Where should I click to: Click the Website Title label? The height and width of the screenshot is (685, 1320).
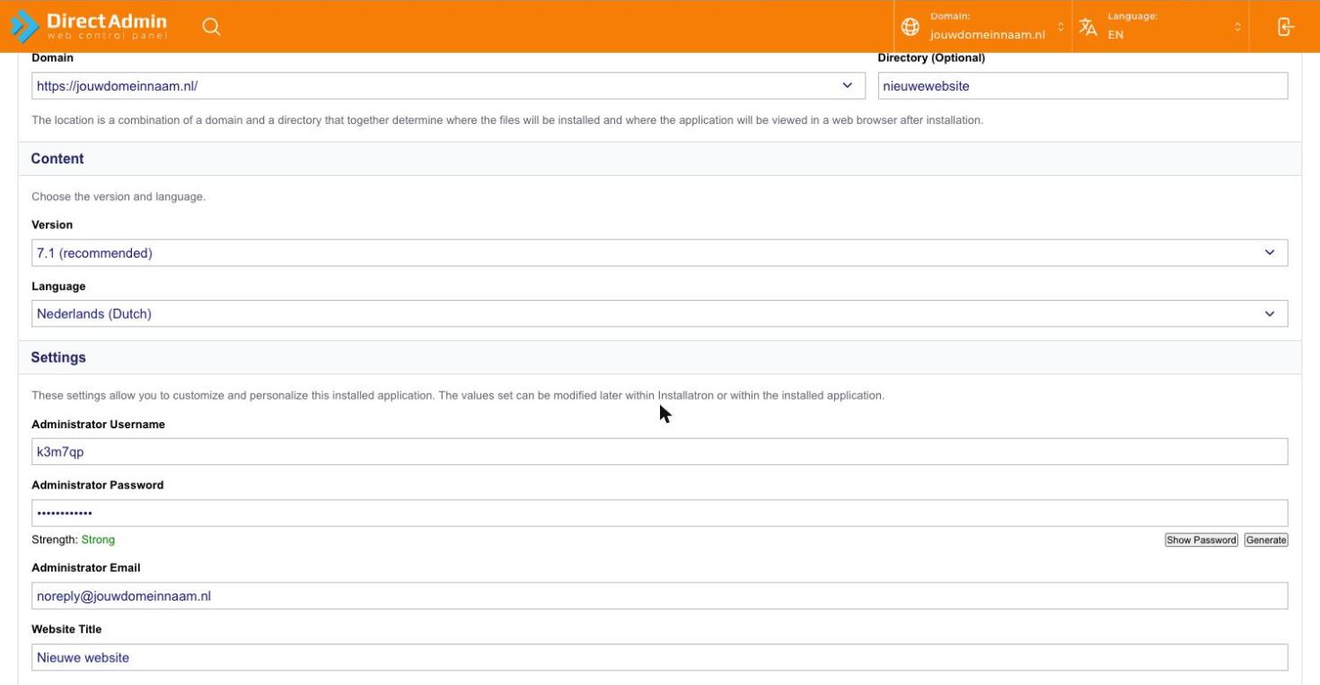[x=67, y=629]
